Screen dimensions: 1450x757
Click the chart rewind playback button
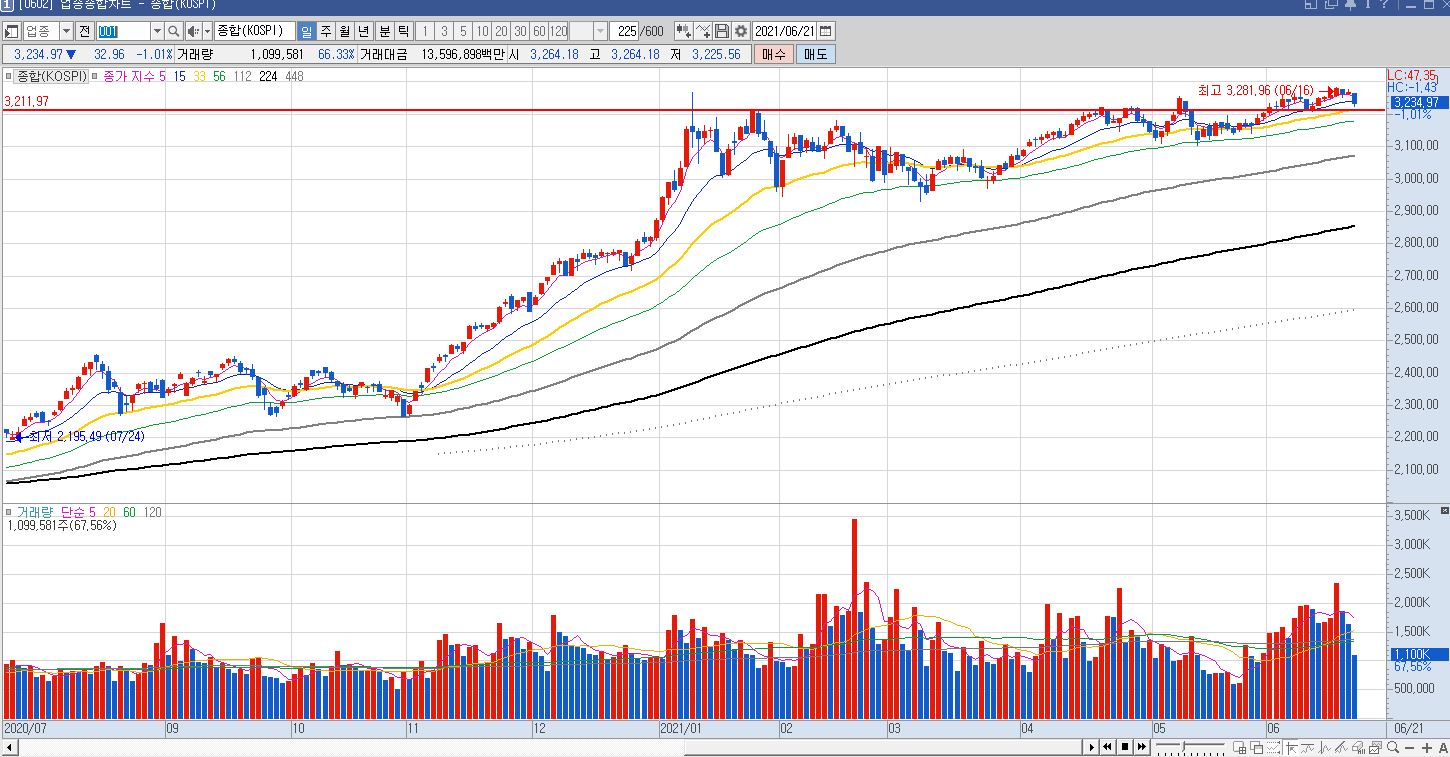point(1108,747)
